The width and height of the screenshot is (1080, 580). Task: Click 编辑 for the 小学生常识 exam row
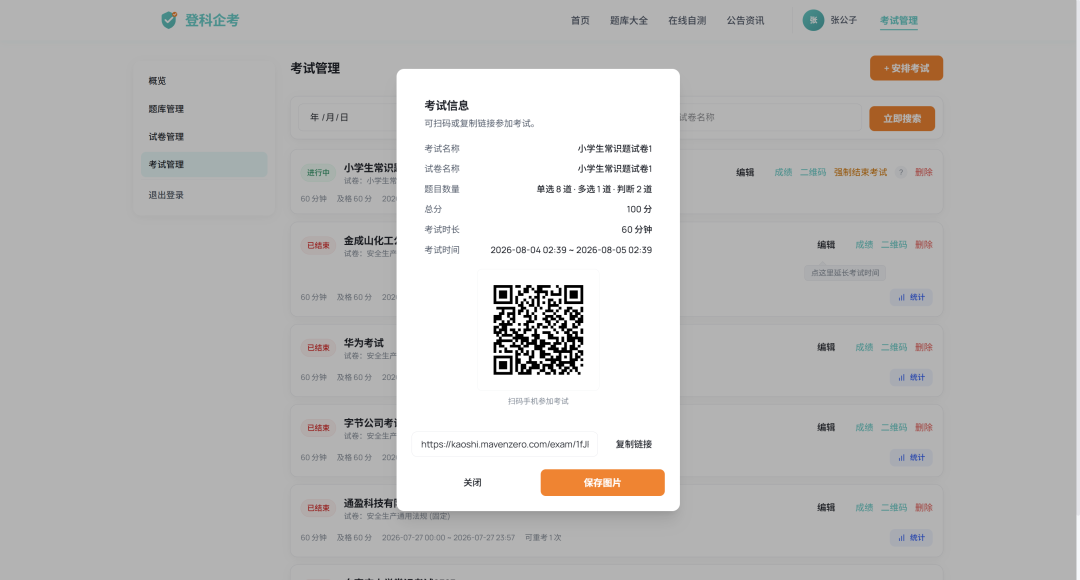pos(745,172)
